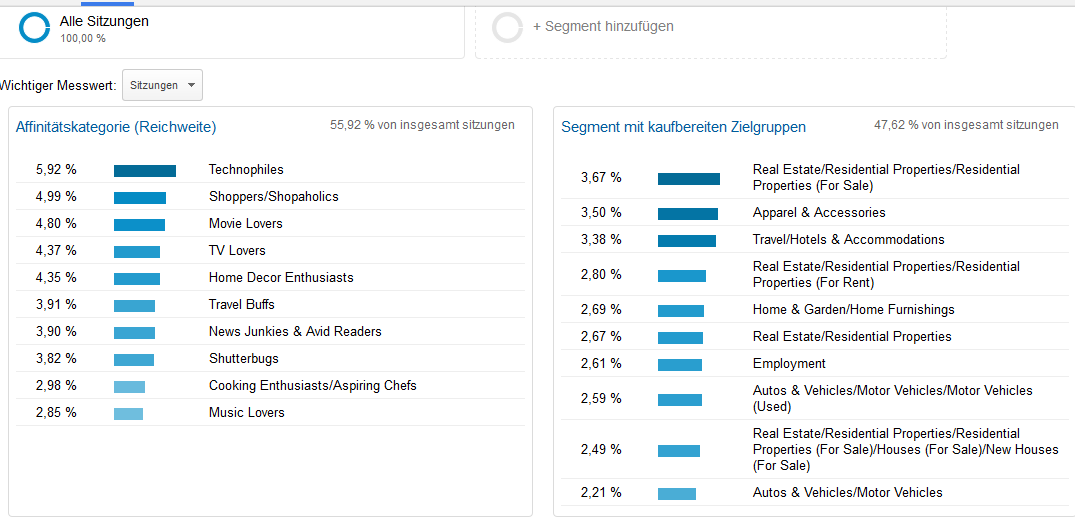The height and width of the screenshot is (520, 1075).
Task: Click the Music Lovers bar
Action: coord(128,414)
